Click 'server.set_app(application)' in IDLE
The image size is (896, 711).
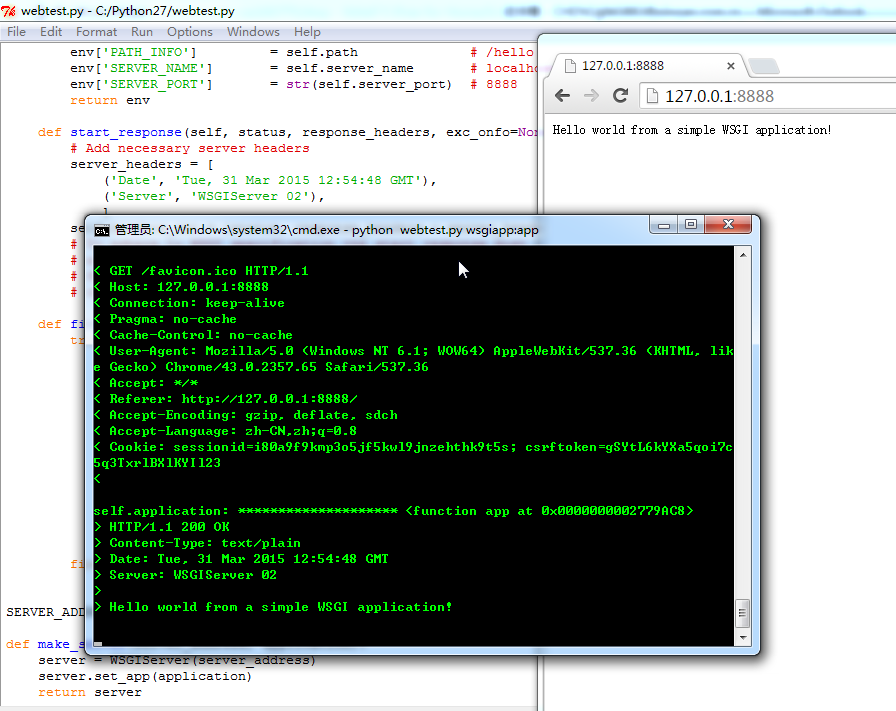(145, 677)
